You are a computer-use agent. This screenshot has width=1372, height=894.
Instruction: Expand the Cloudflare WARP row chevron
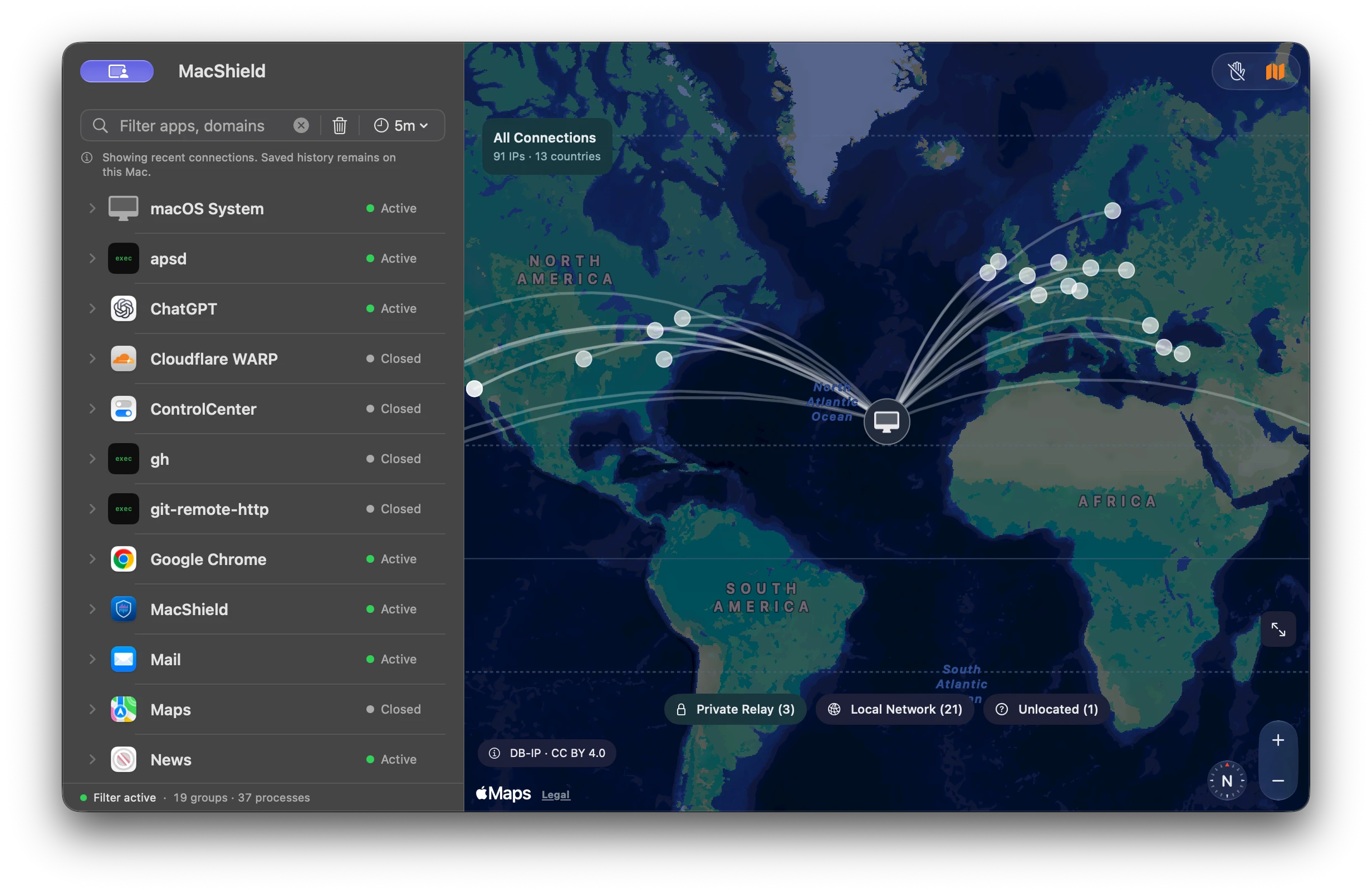92,358
